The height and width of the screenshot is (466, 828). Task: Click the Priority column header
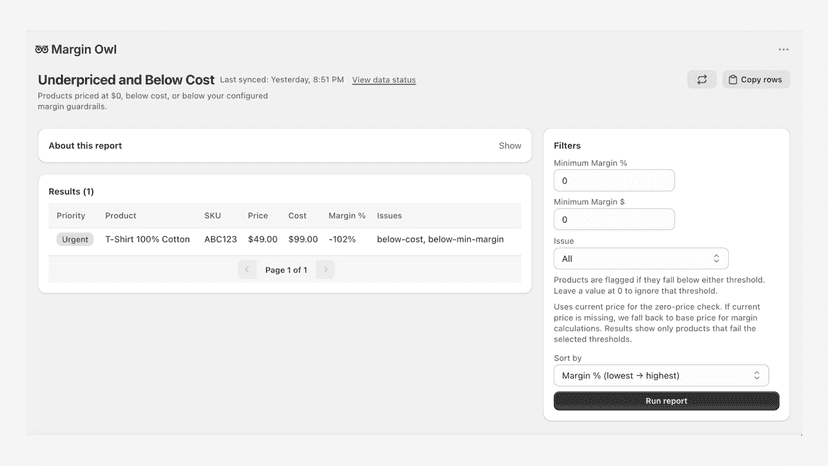71,216
